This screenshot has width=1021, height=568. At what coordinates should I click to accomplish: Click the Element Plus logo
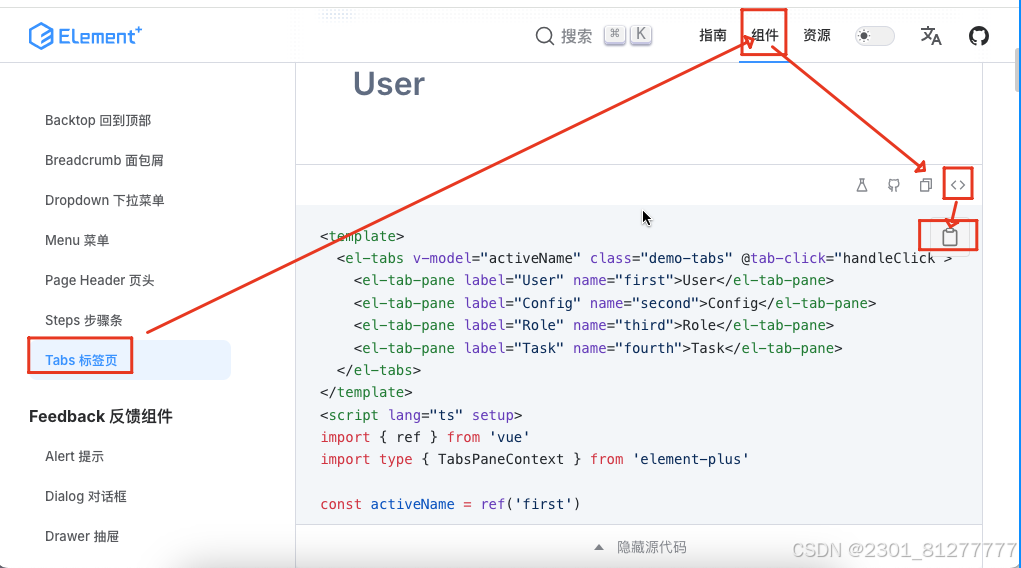click(x=85, y=36)
